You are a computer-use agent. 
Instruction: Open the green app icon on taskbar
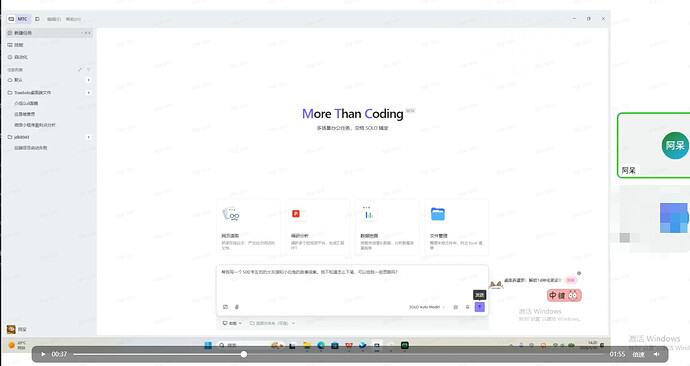pyautogui.click(x=404, y=345)
